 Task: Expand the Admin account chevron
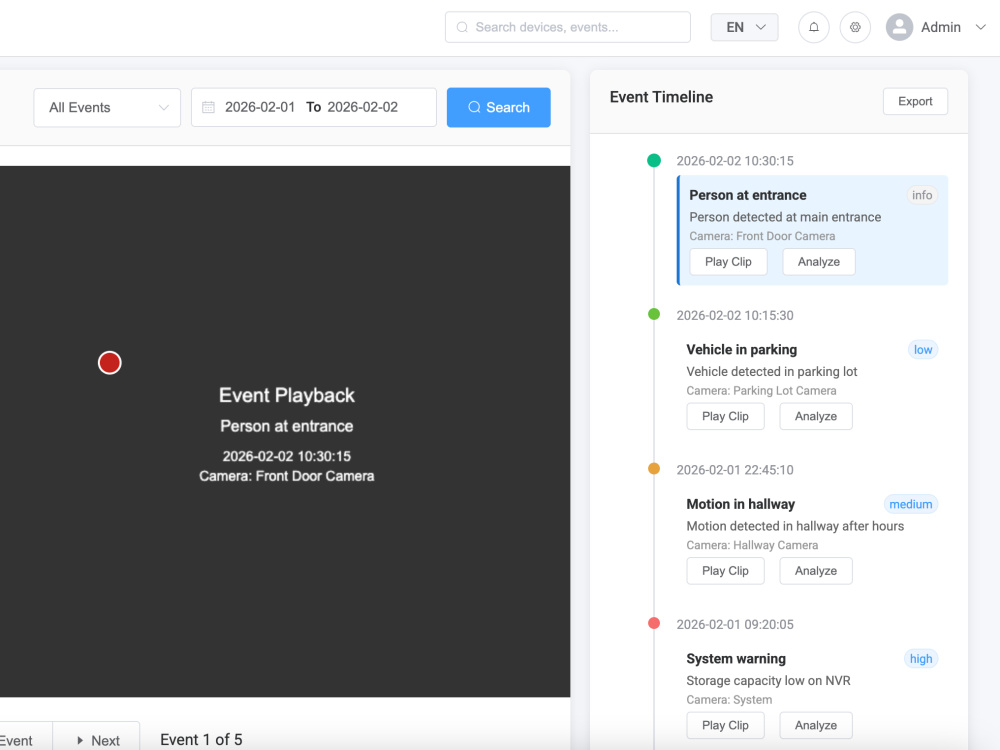click(x=981, y=27)
